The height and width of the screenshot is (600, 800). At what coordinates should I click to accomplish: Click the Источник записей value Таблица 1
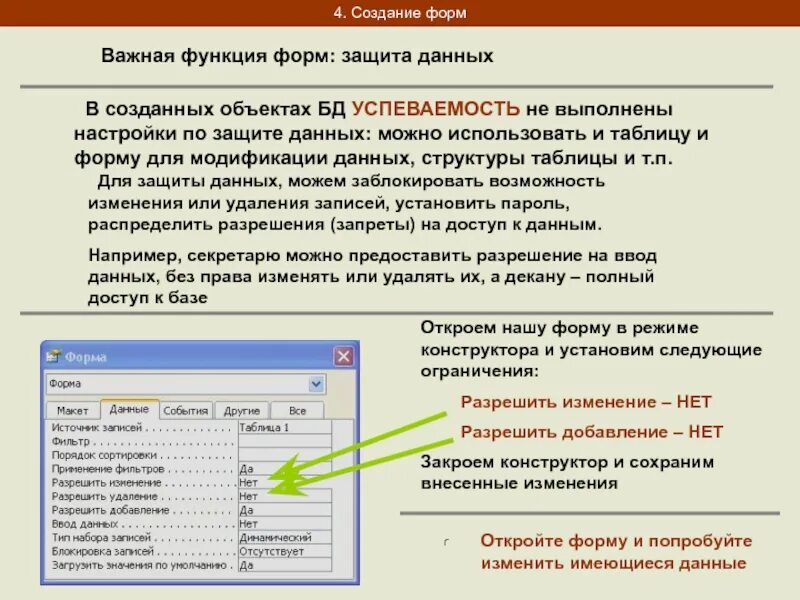point(285,428)
